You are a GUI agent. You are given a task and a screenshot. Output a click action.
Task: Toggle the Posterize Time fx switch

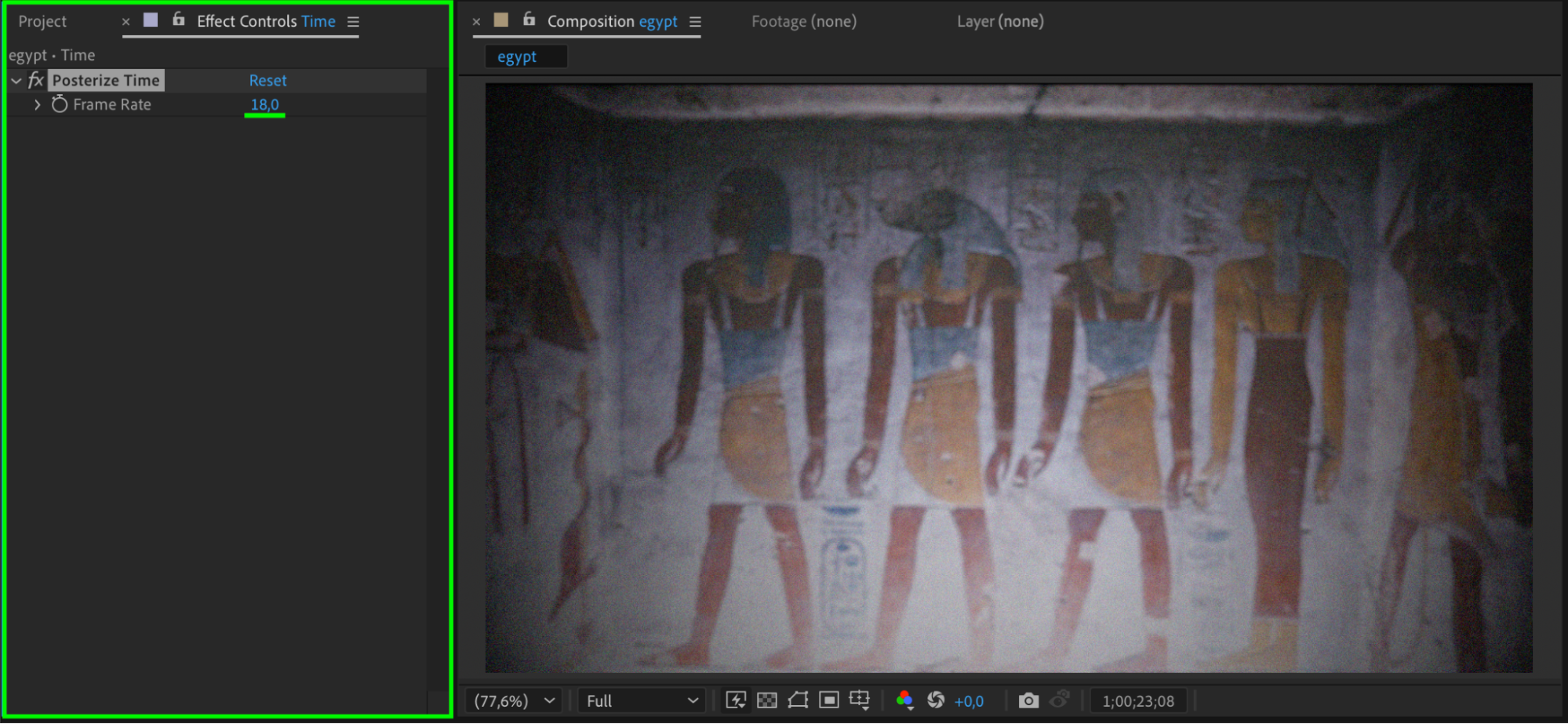pyautogui.click(x=36, y=80)
